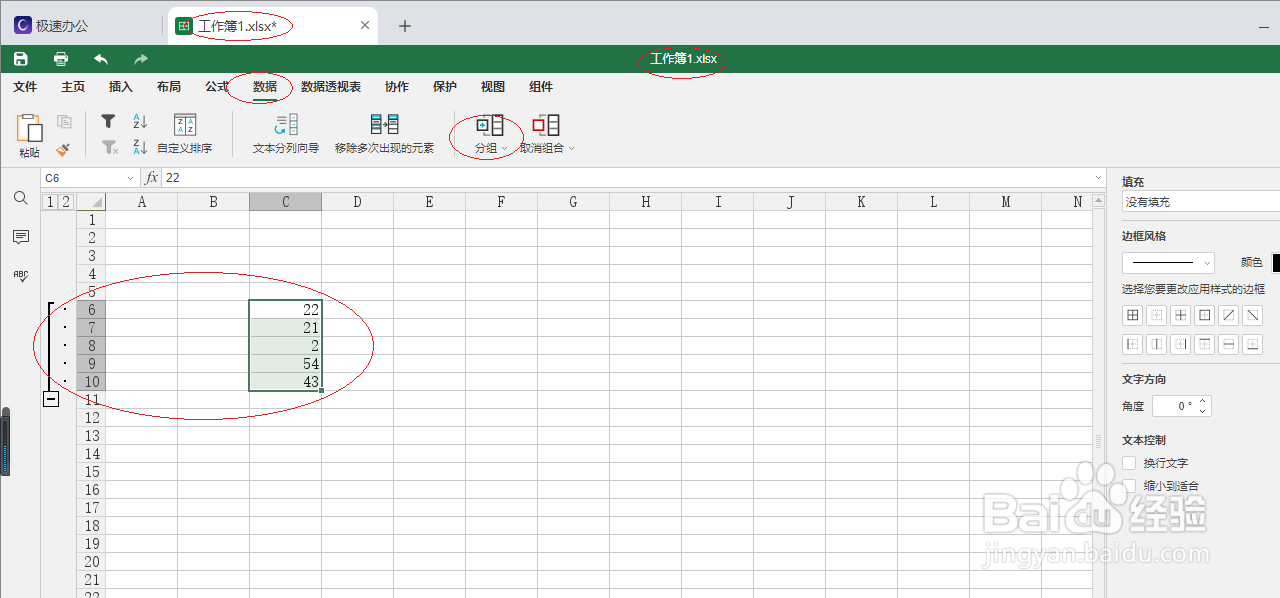Switch to the Collaboration (协作) tab
The width and height of the screenshot is (1280, 598).
tap(397, 87)
